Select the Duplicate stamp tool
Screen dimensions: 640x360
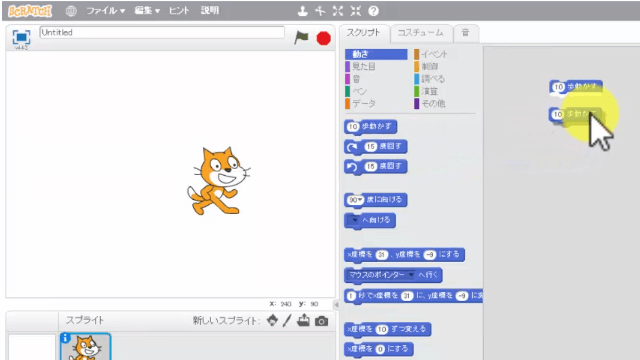[302, 11]
